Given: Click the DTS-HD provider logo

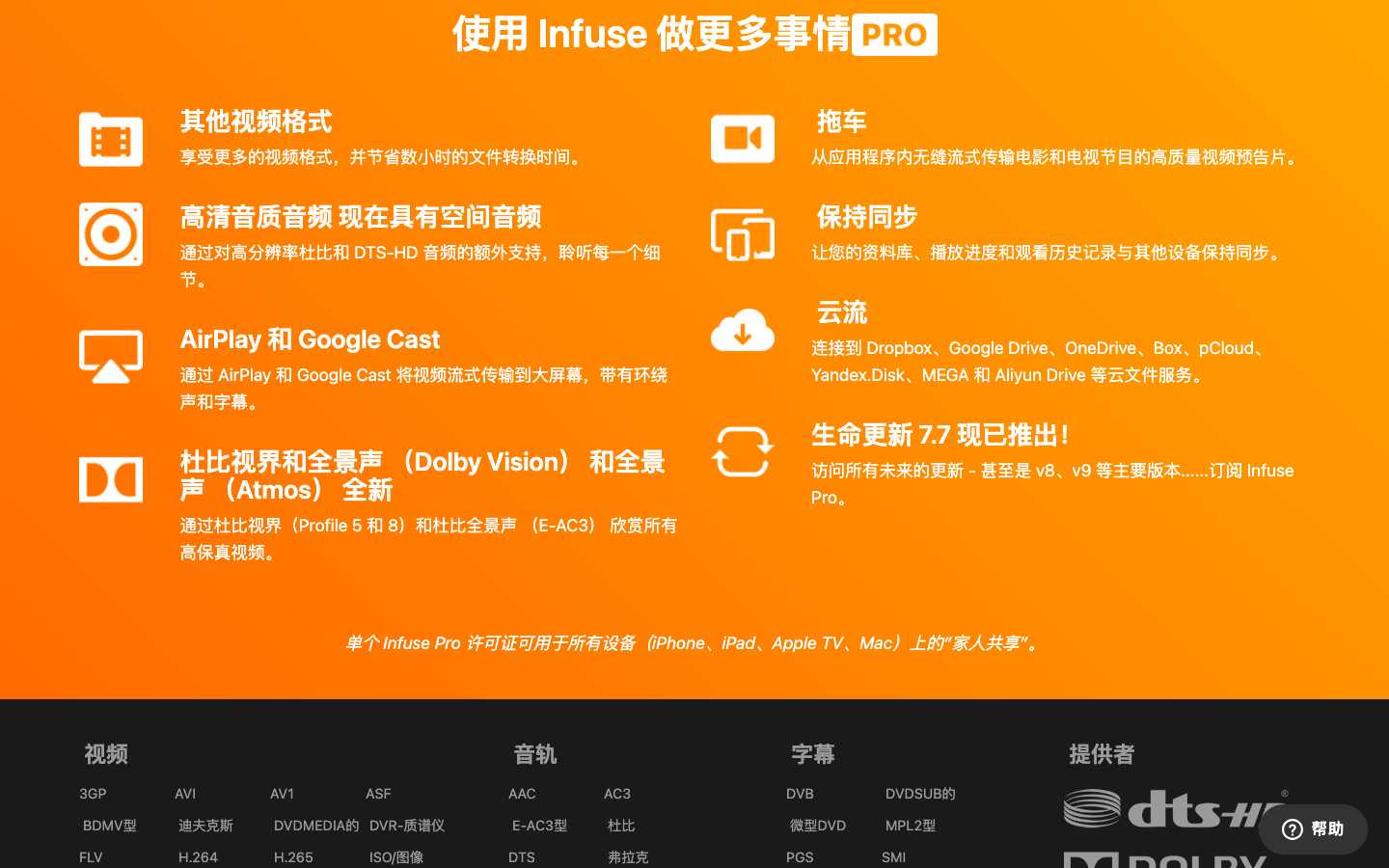Looking at the screenshot, I should [1177, 808].
